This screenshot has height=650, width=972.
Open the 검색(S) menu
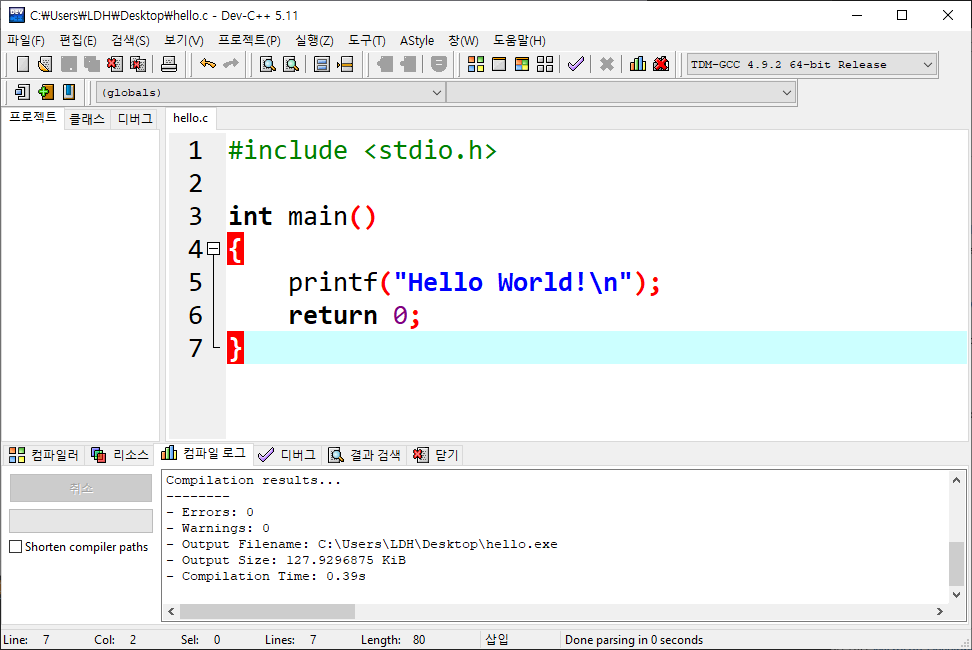pyautogui.click(x=130, y=40)
